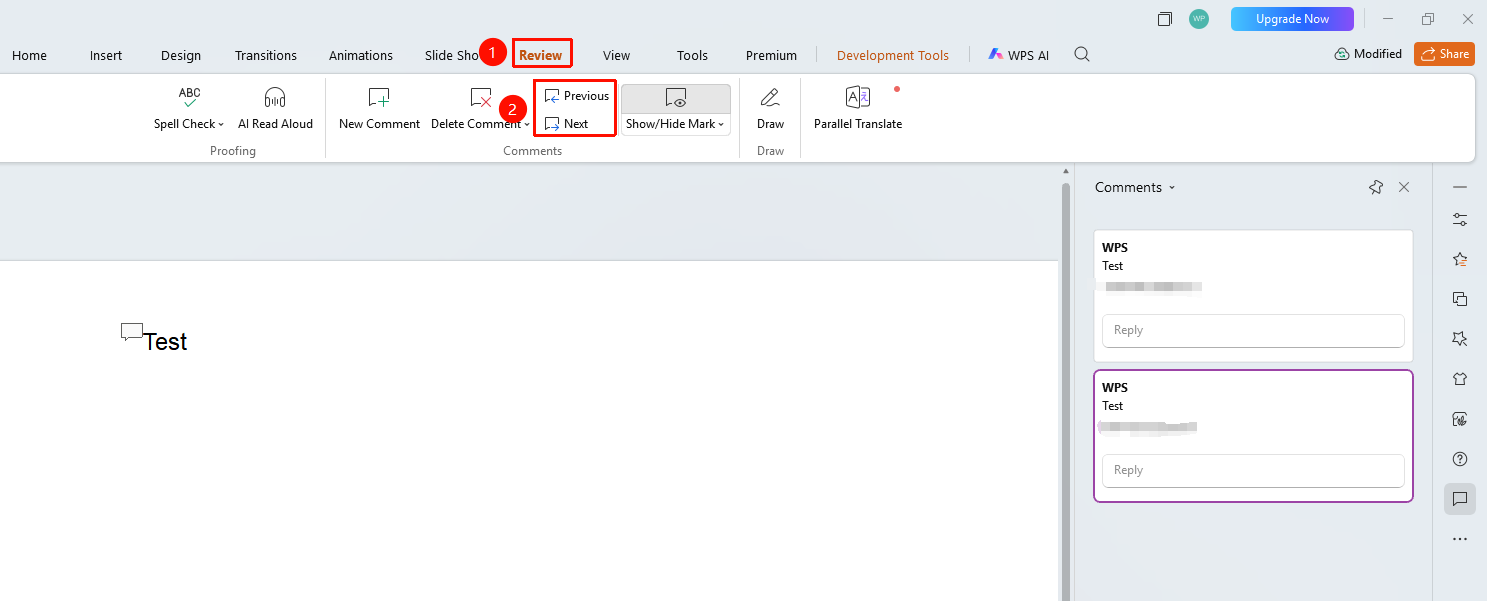Close the Comments panel

coord(1404,187)
